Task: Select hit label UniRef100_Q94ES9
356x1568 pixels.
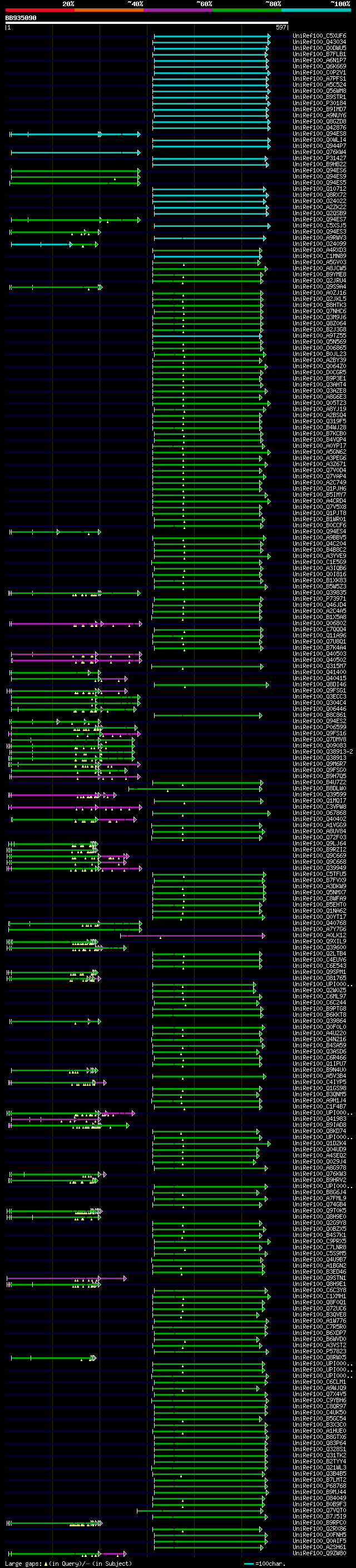Action: point(319,176)
